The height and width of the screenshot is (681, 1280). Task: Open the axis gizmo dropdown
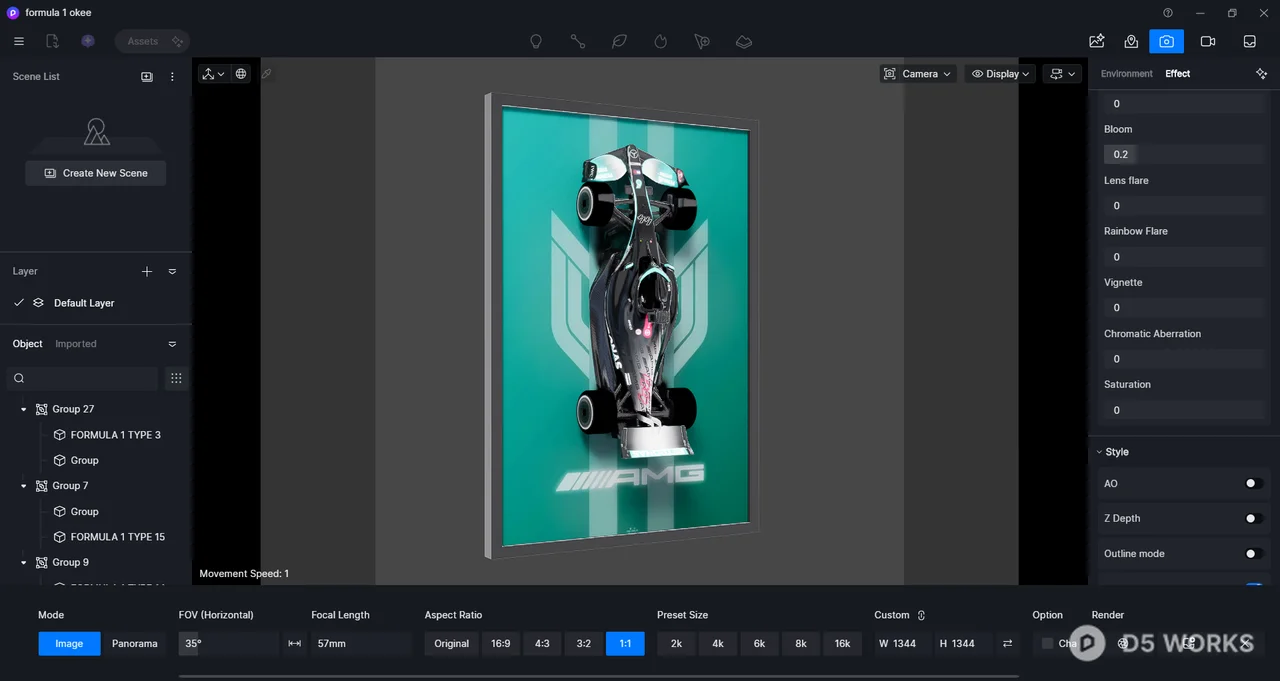pyautogui.click(x=212, y=73)
